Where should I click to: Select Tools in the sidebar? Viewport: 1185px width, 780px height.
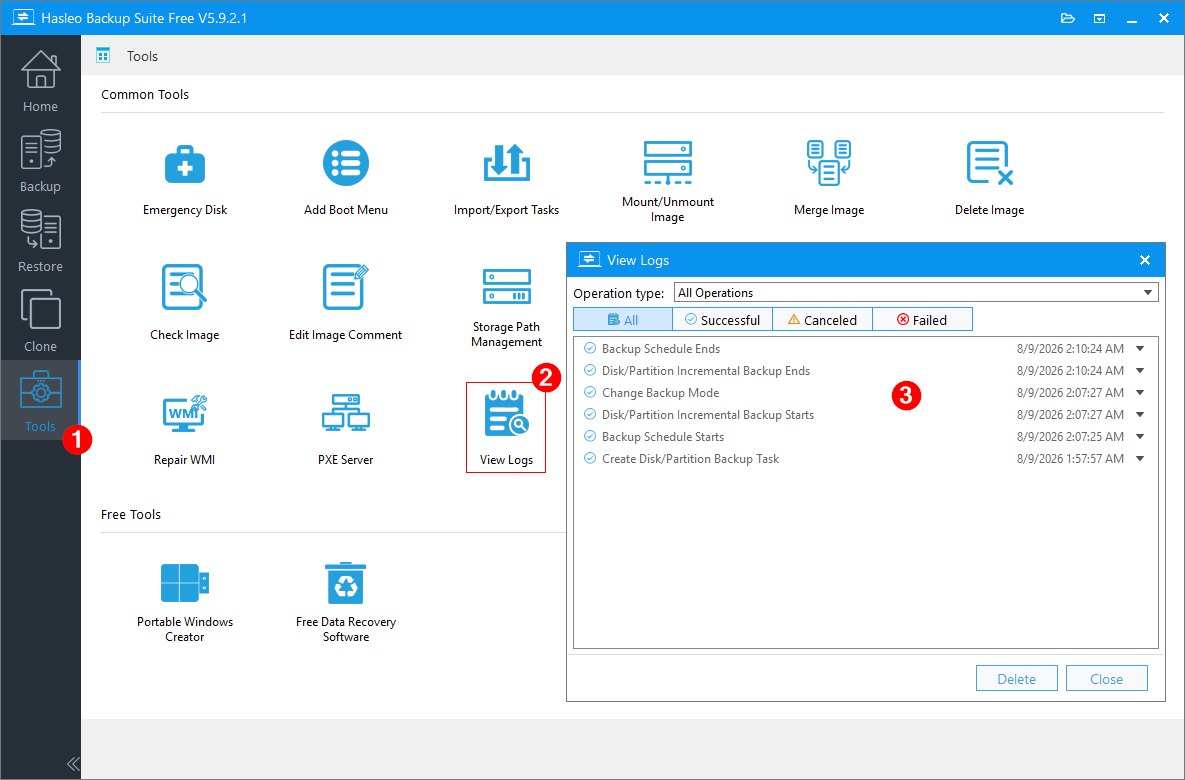click(x=40, y=400)
